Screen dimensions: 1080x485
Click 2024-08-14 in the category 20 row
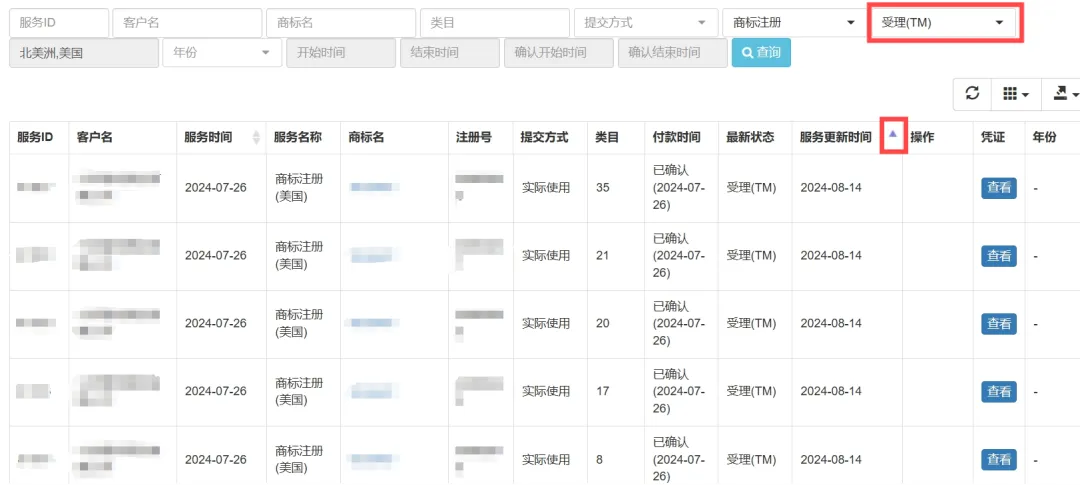[831, 323]
